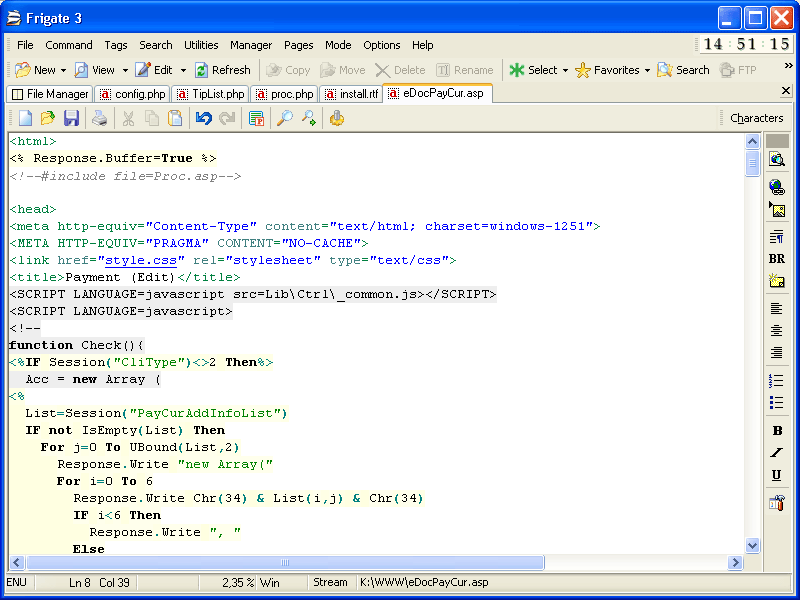Create a new document in the editor toolbar
Viewport: 800px width, 600px height.
25,118
